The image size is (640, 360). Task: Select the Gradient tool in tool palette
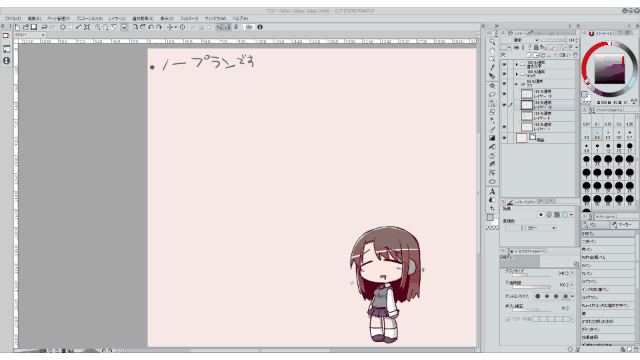492,138
